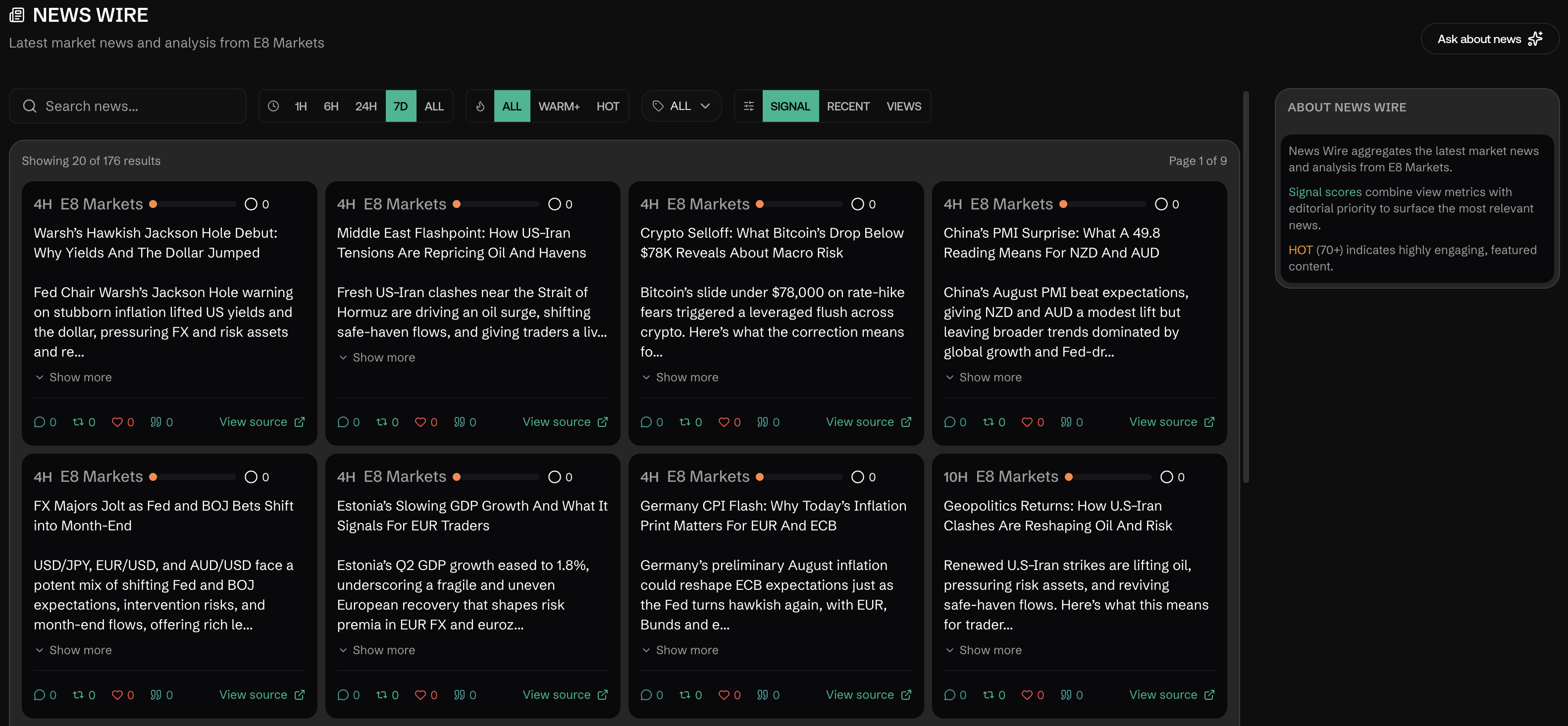
Task: Open the Germany CPI Flash headline
Action: click(x=773, y=516)
